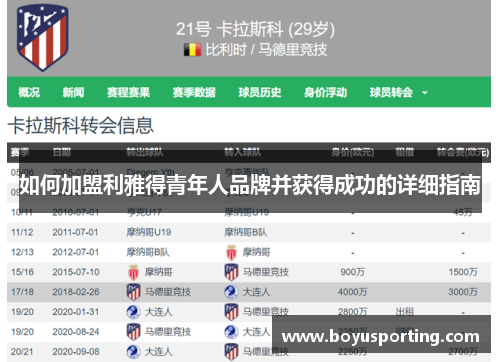
Task: Open the 概况 tab
Action: tap(29, 92)
